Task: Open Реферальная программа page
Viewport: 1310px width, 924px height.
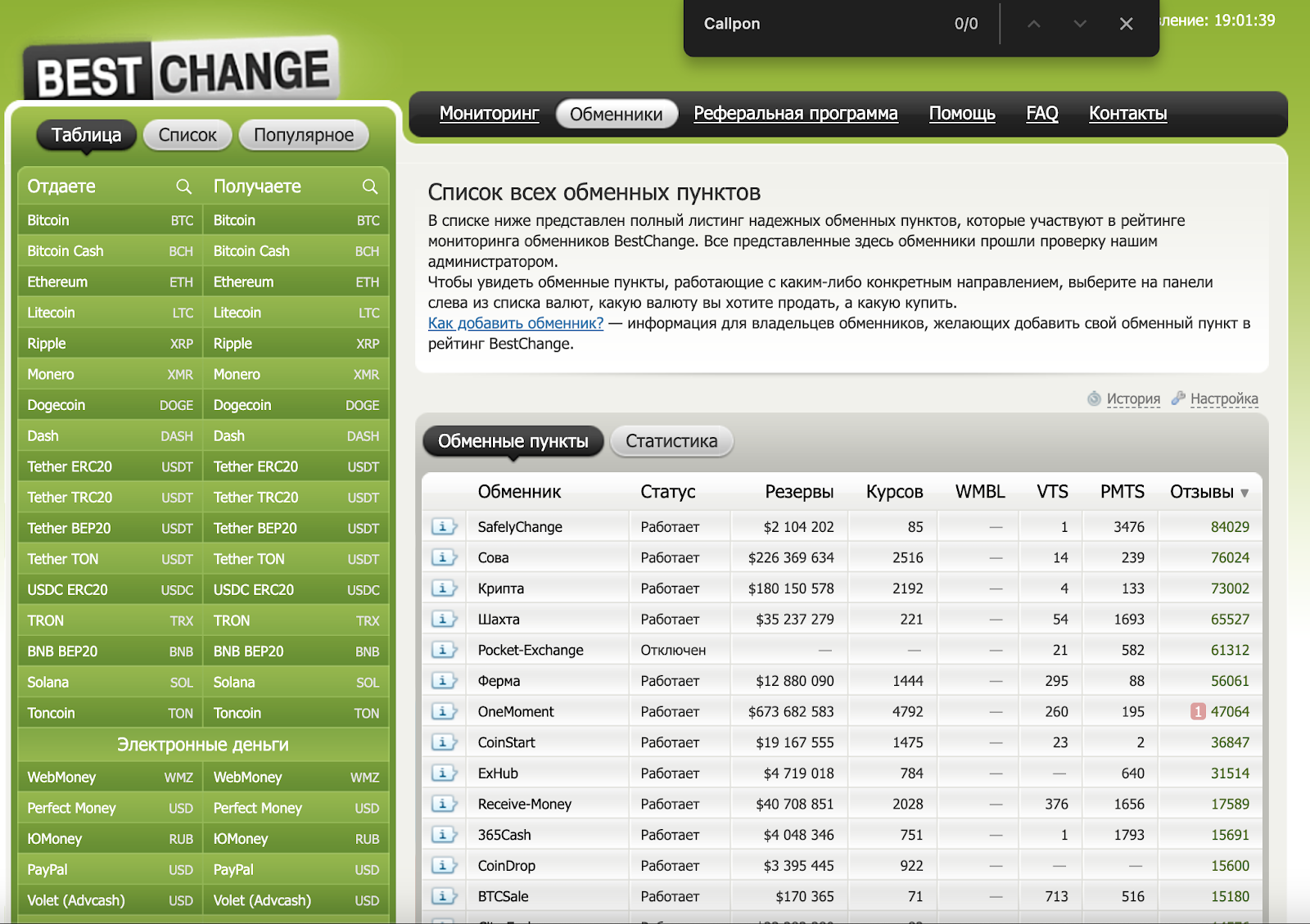Action: tap(796, 114)
